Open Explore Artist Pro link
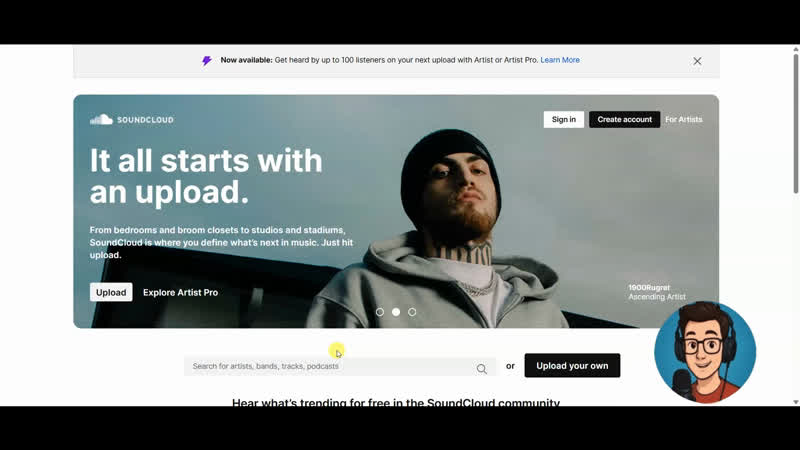Image resolution: width=800 pixels, height=450 pixels. tap(181, 292)
